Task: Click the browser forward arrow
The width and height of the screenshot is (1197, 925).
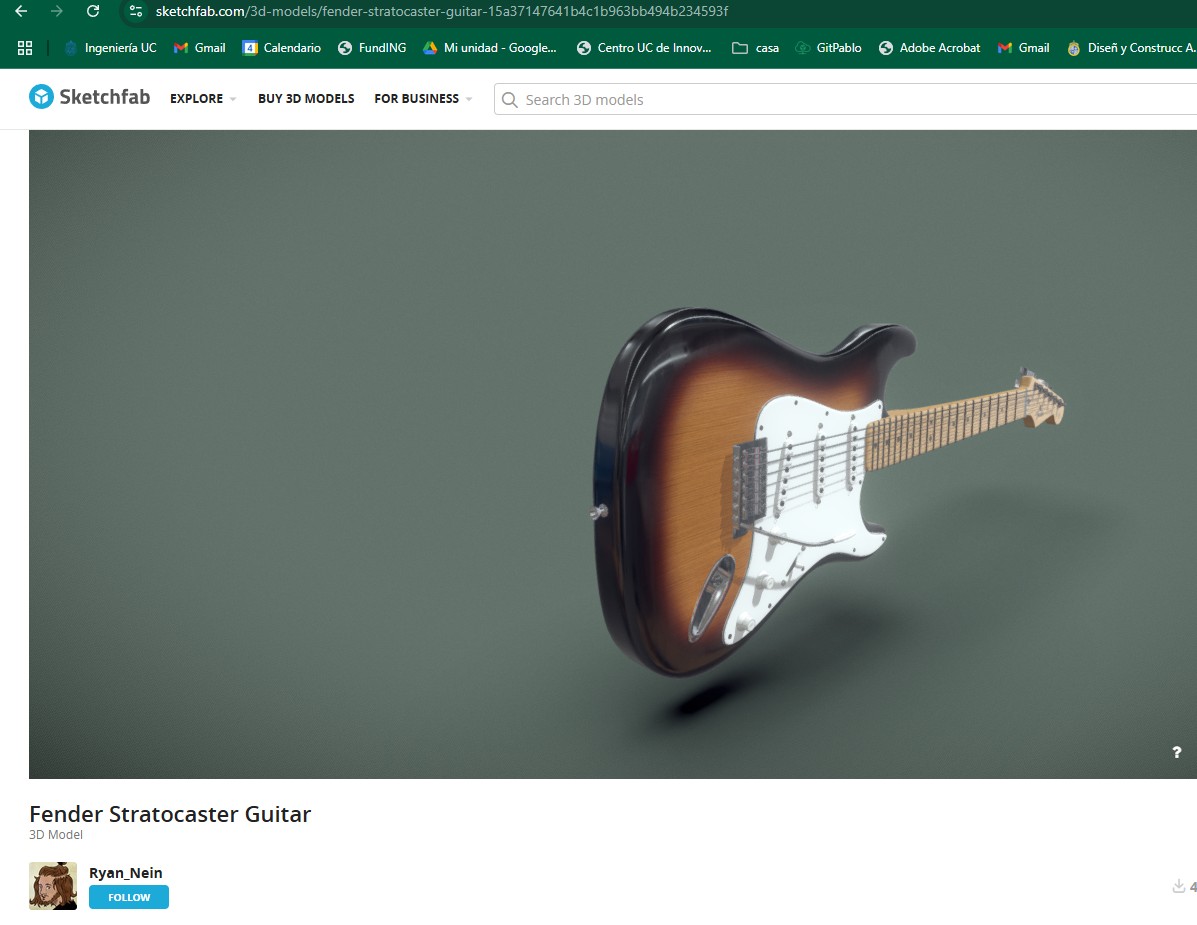Action: (x=56, y=11)
